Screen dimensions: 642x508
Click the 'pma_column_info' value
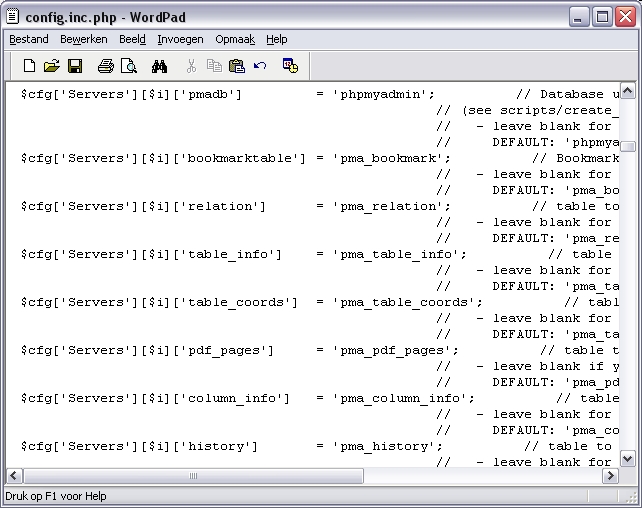tap(403, 398)
